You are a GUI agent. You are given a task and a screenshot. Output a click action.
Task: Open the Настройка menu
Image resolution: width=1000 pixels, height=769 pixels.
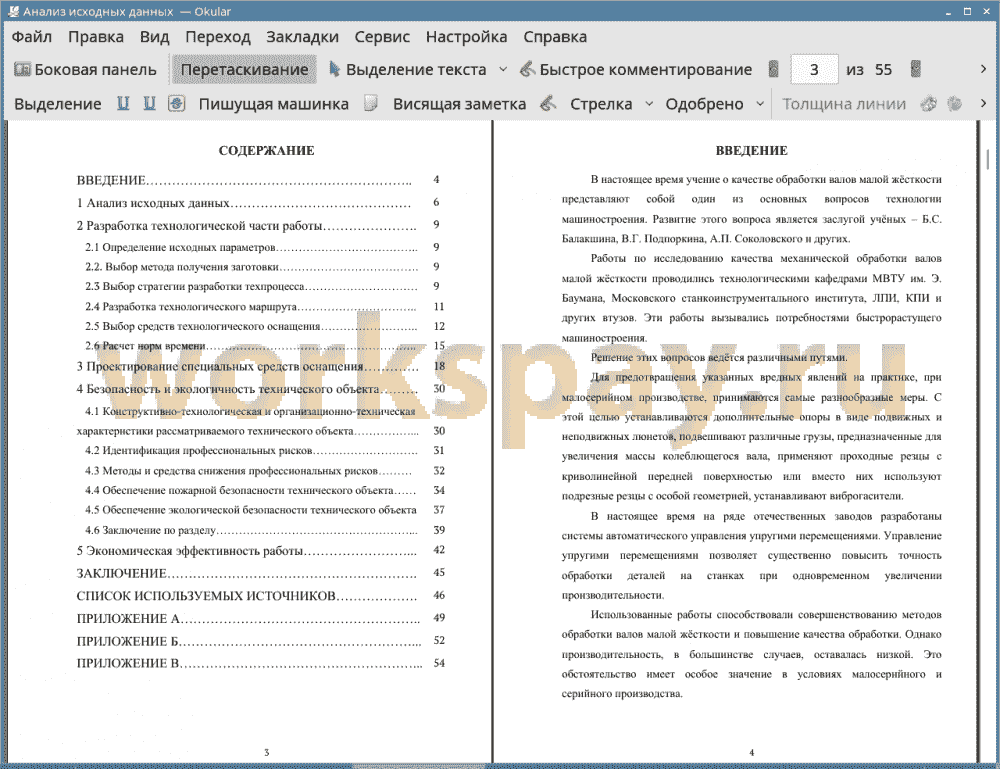coord(466,37)
